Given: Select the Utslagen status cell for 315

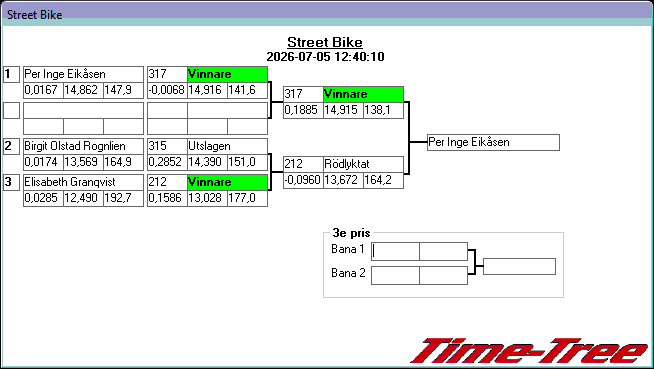Looking at the screenshot, I should [x=227, y=146].
